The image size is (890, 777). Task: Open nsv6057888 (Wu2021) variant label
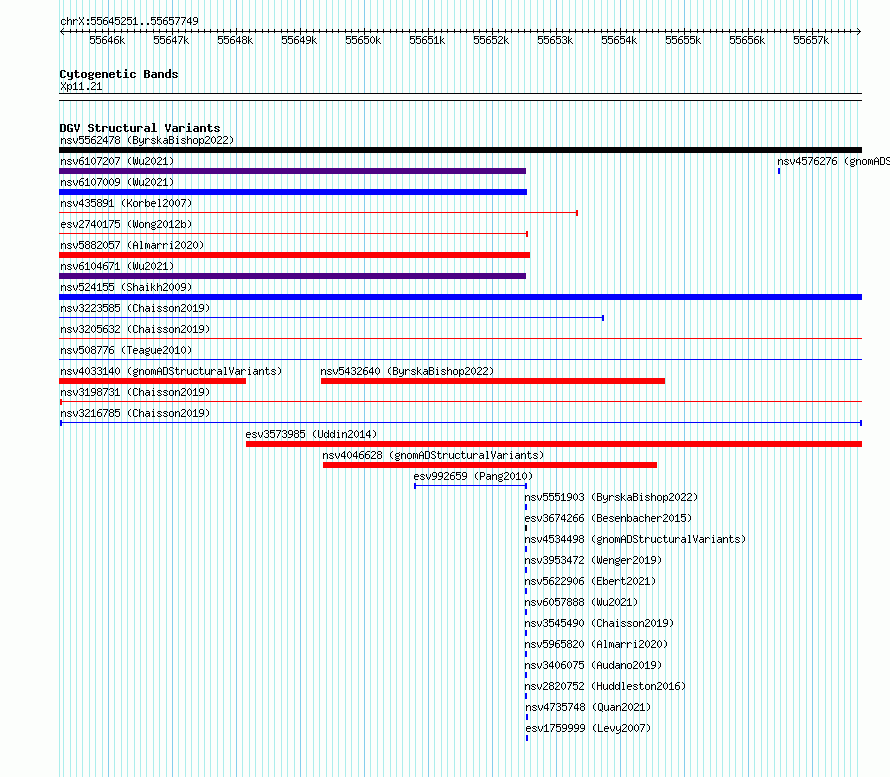[x=581, y=602]
